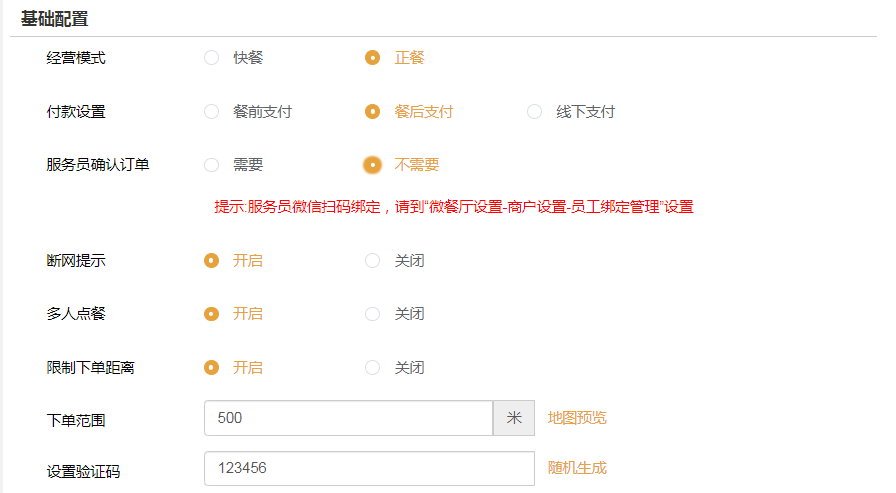Click 随机生成 to generate code
Screen dimensions: 896x493
point(577,468)
